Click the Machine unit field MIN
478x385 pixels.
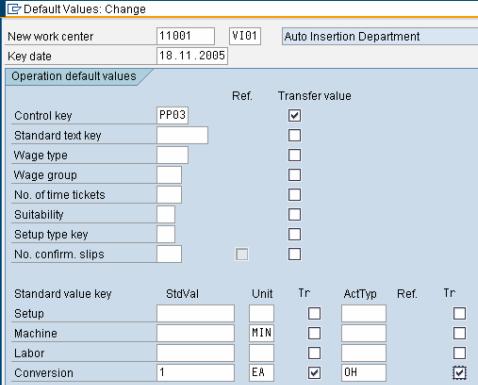click(261, 333)
